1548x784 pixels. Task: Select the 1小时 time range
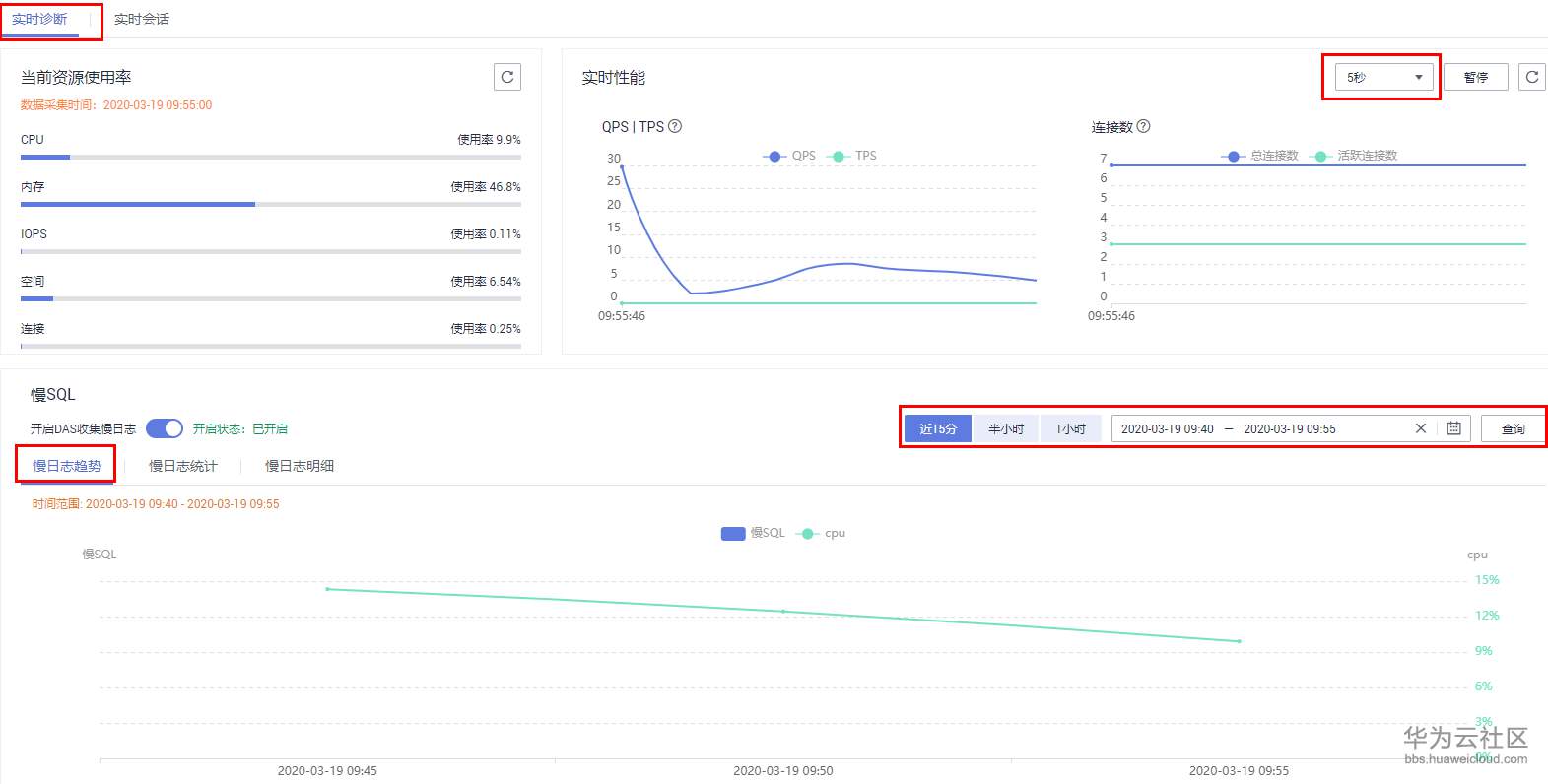1071,428
